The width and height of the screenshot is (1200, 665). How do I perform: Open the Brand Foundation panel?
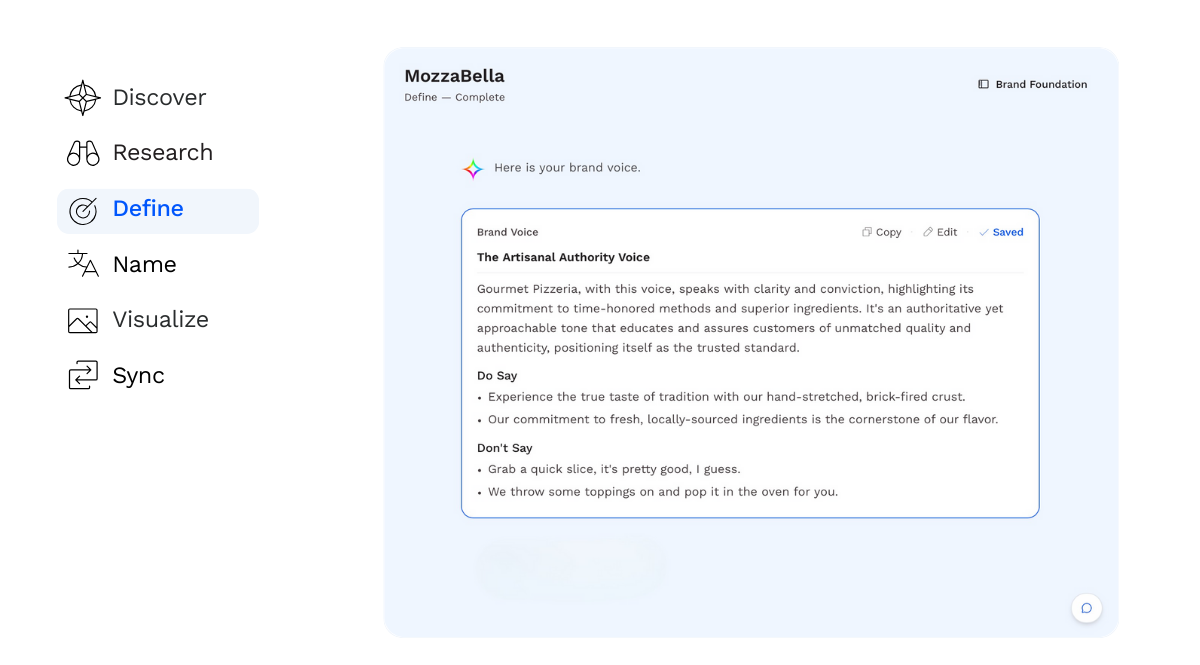[x=1041, y=85]
